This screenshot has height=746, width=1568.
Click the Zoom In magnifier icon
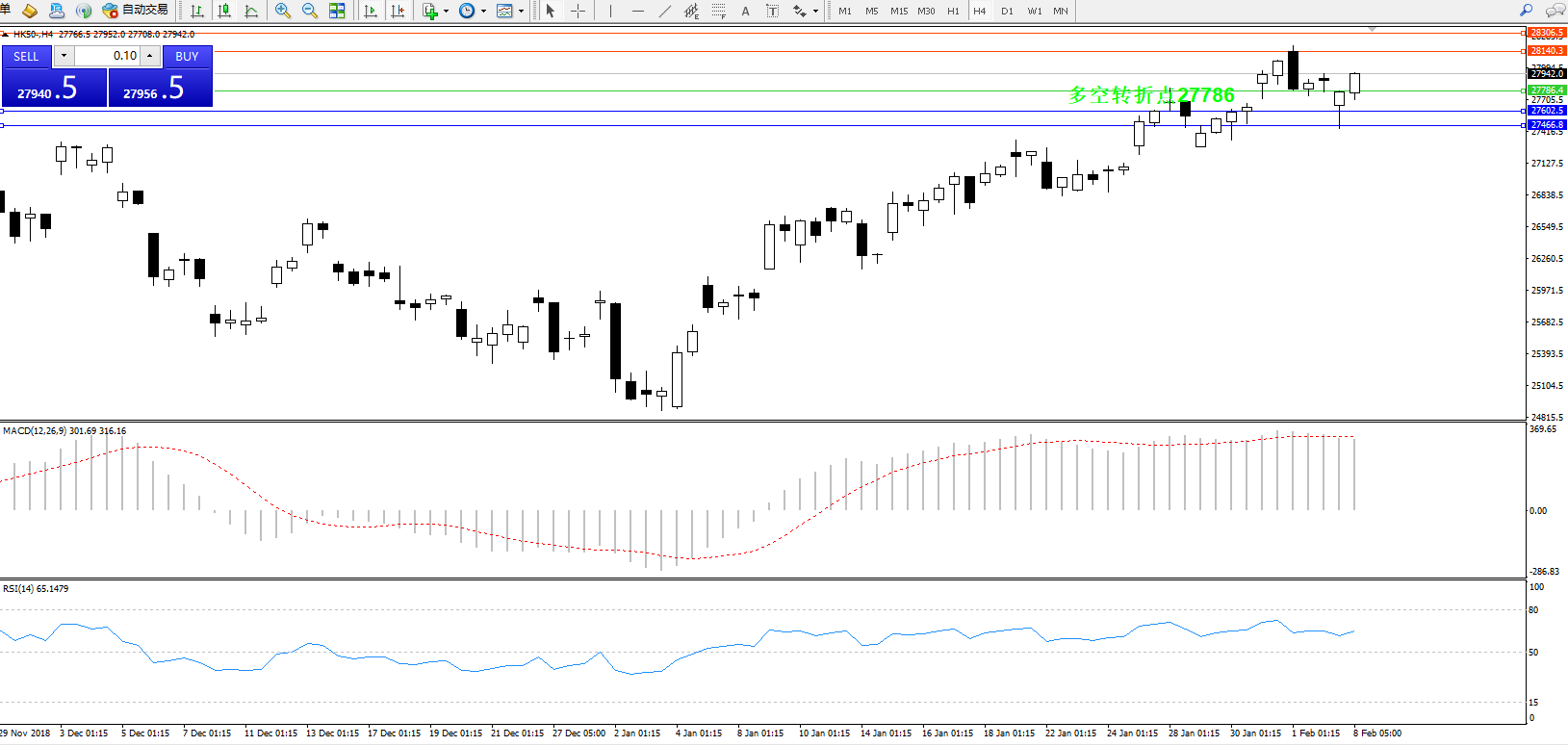[283, 11]
